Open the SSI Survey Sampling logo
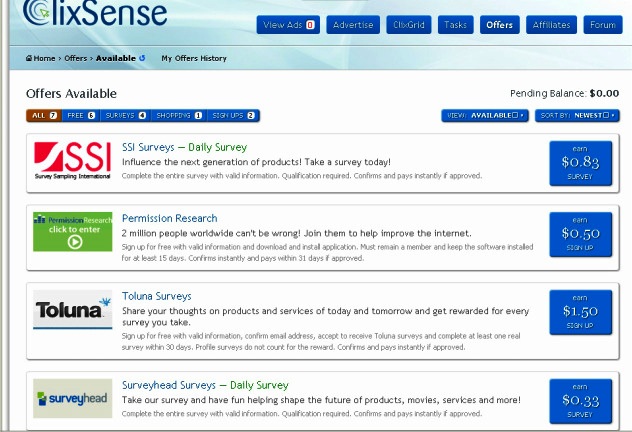The height and width of the screenshot is (432, 632). (72, 162)
